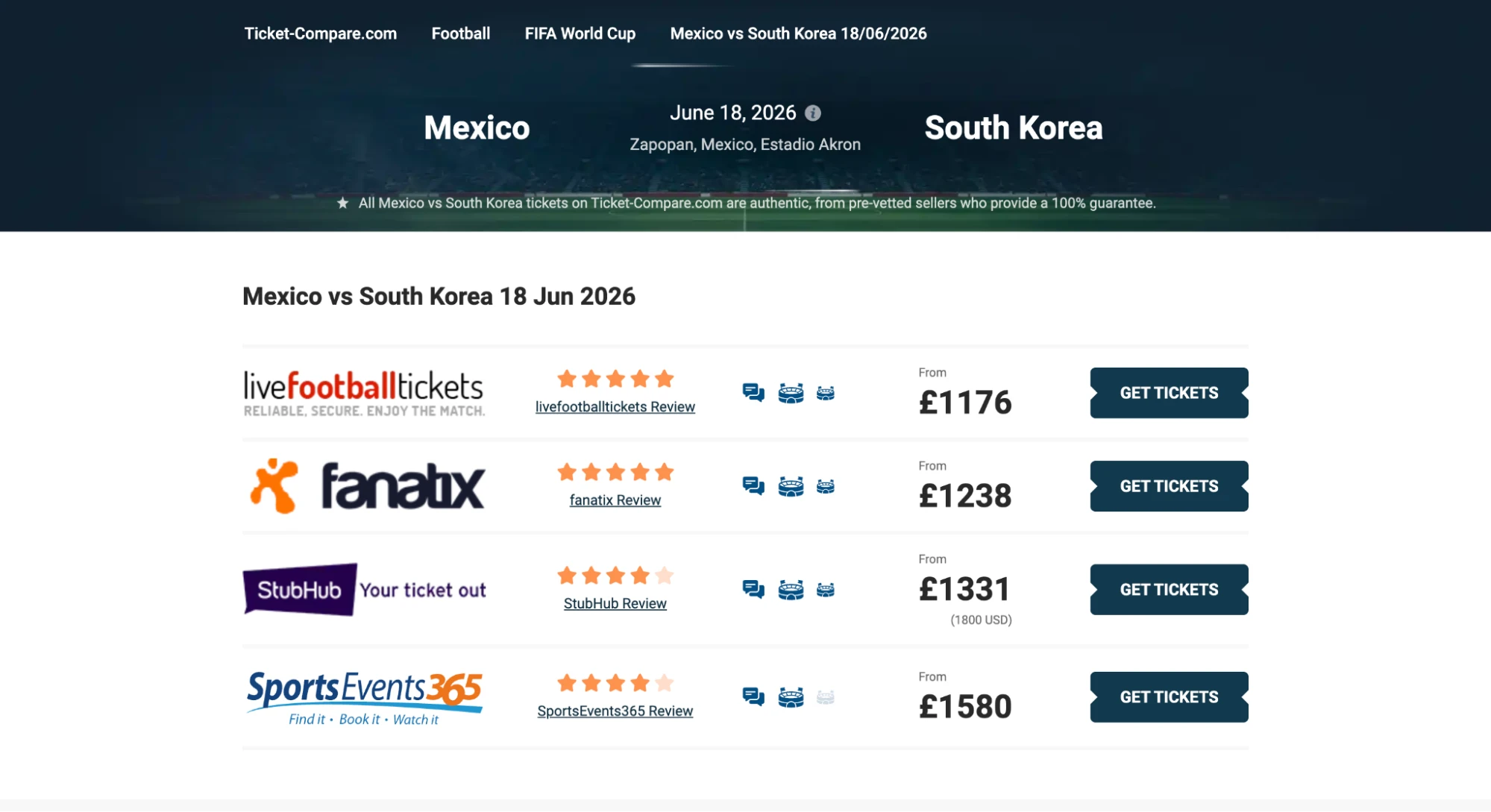Get tickets from livefootballtickets at £1176

pos(1169,393)
